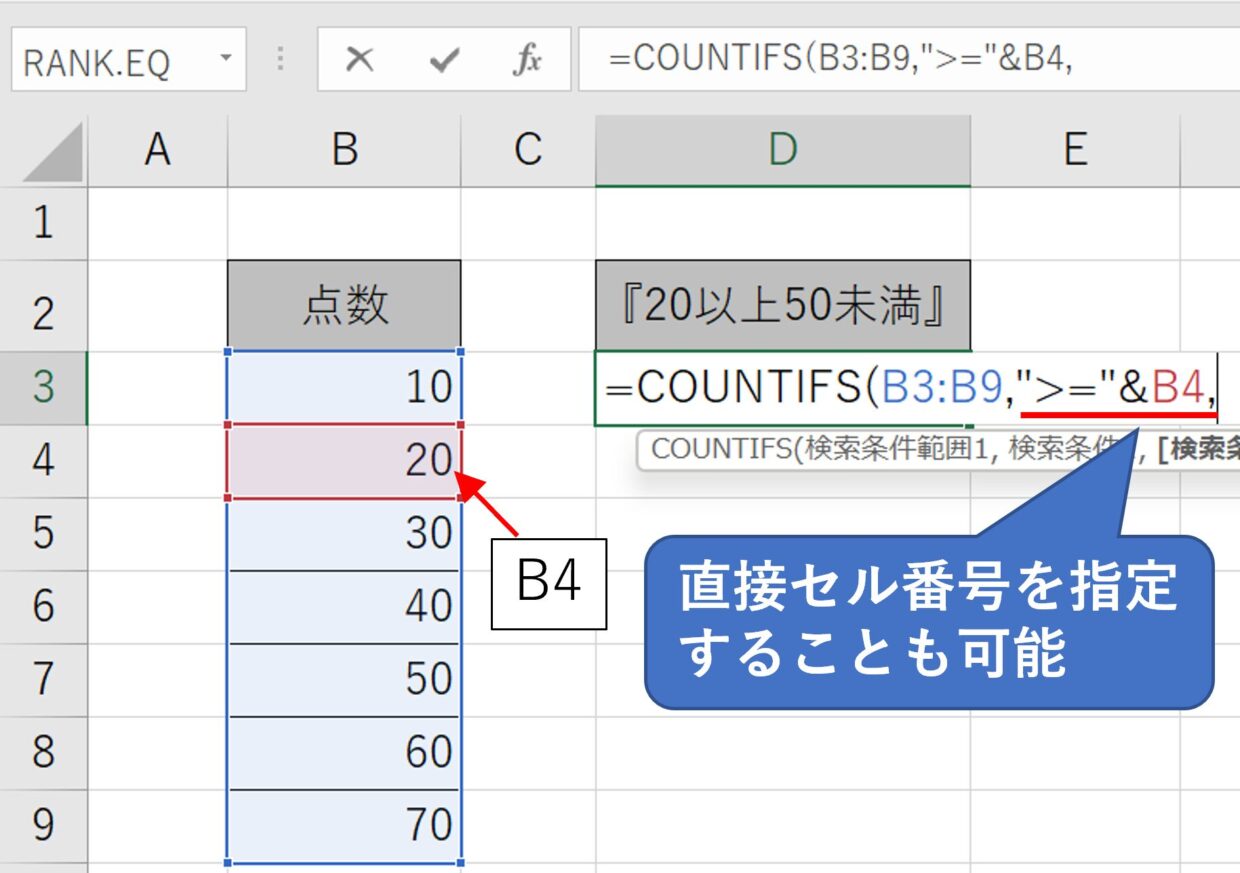Click cell containing 70
The width and height of the screenshot is (1240, 873).
pyautogui.click(x=344, y=825)
